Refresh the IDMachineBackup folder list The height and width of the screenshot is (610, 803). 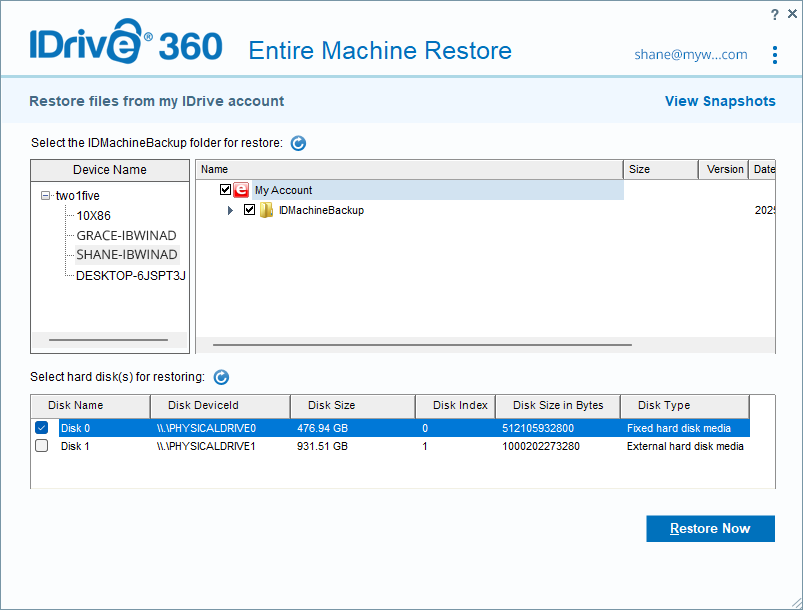tap(298, 143)
